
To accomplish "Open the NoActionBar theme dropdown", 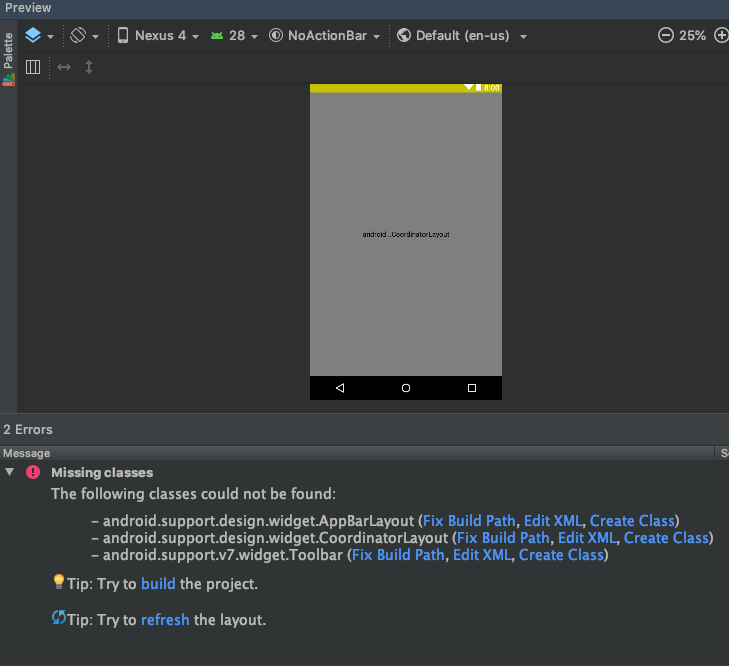I will pos(324,35).
